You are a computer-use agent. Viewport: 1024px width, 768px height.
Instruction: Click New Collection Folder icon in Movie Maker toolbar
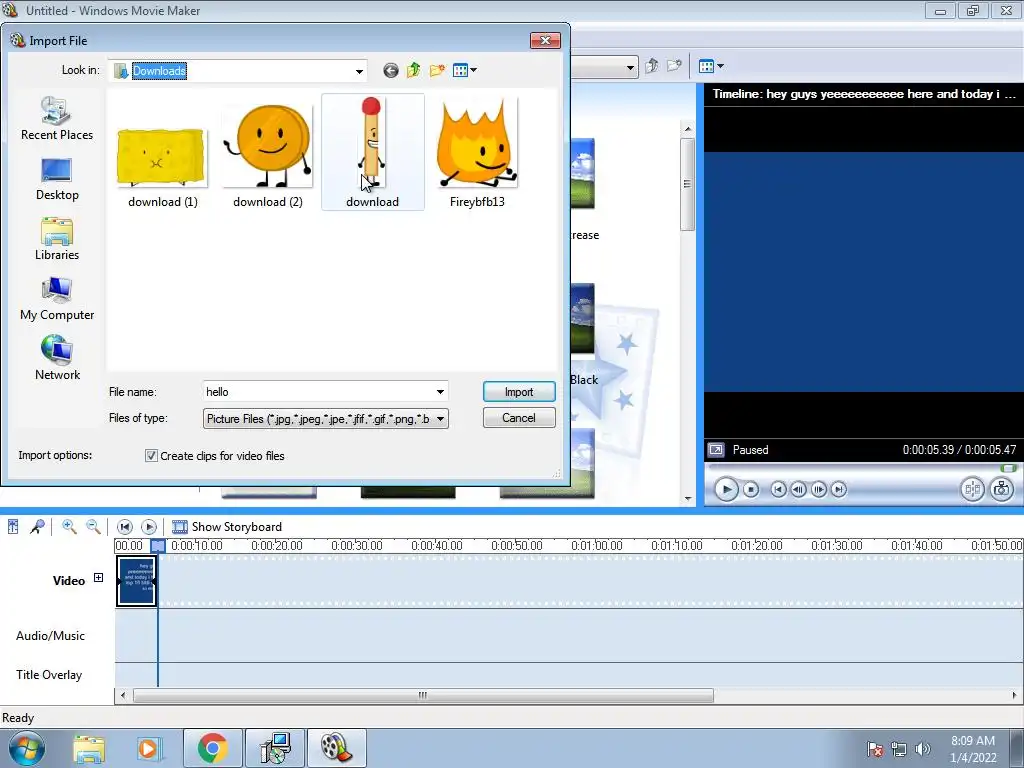click(674, 66)
